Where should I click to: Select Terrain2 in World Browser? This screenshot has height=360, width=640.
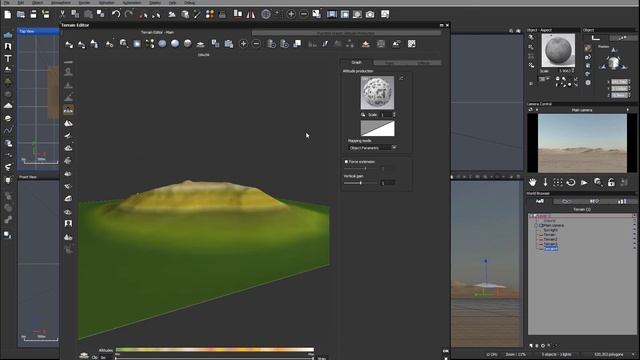click(x=550, y=239)
